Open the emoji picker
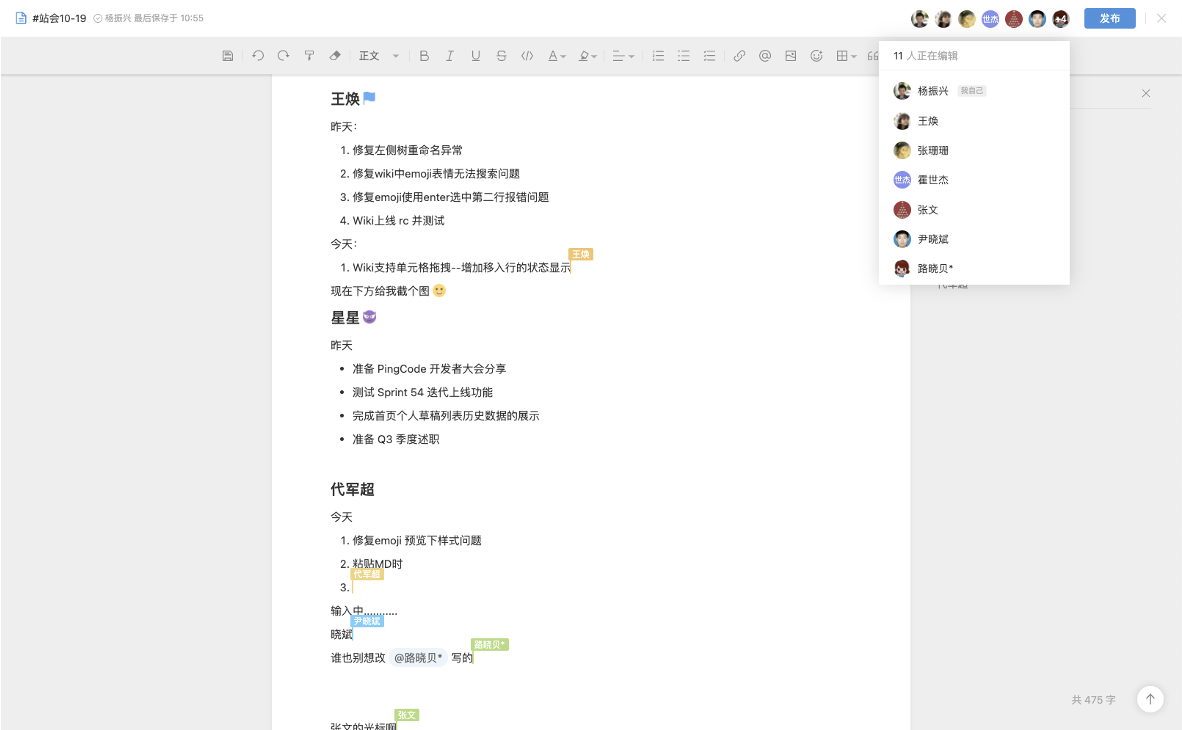 coord(817,56)
